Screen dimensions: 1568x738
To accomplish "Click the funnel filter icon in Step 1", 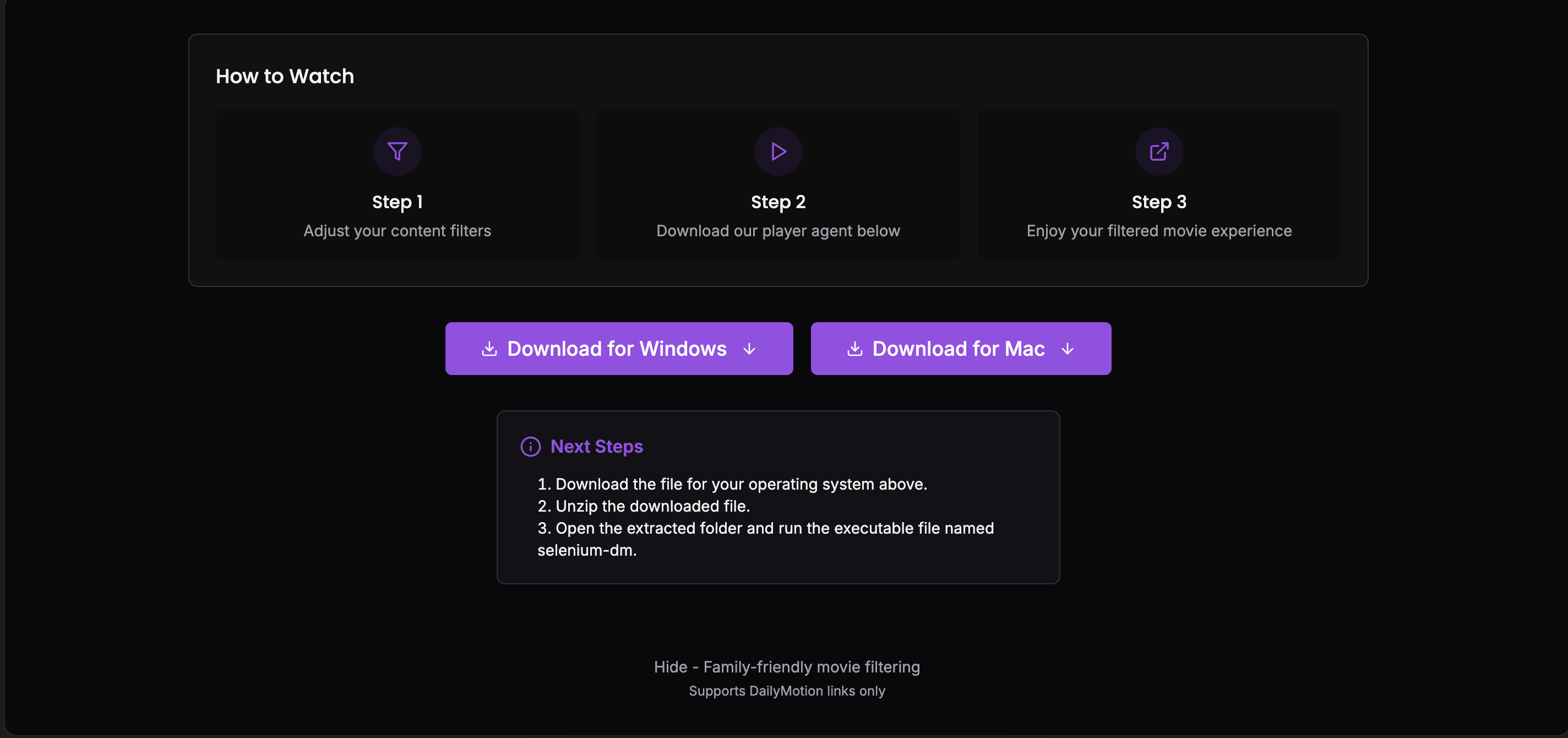I will click(x=397, y=151).
